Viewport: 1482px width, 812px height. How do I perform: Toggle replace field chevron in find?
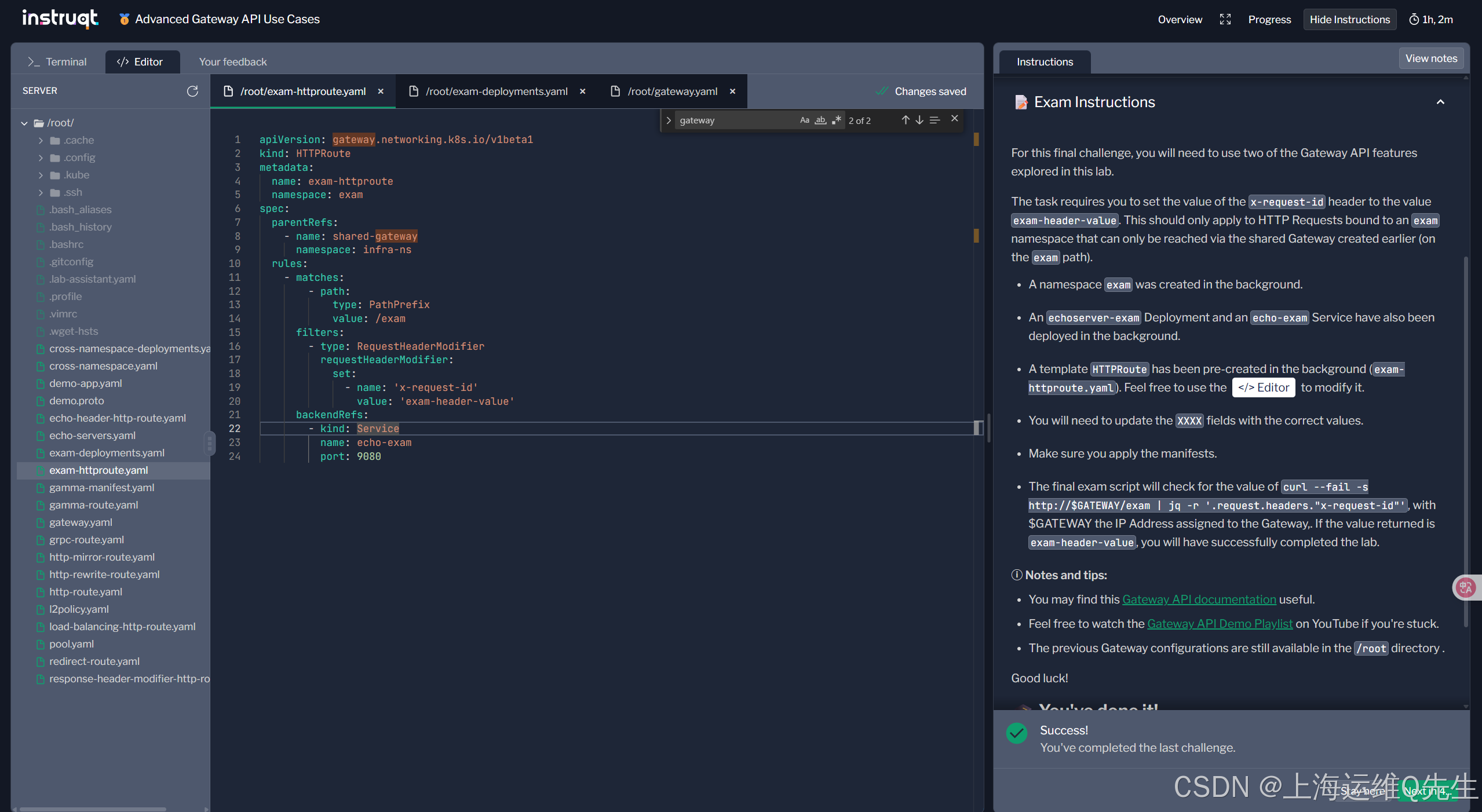(x=669, y=120)
